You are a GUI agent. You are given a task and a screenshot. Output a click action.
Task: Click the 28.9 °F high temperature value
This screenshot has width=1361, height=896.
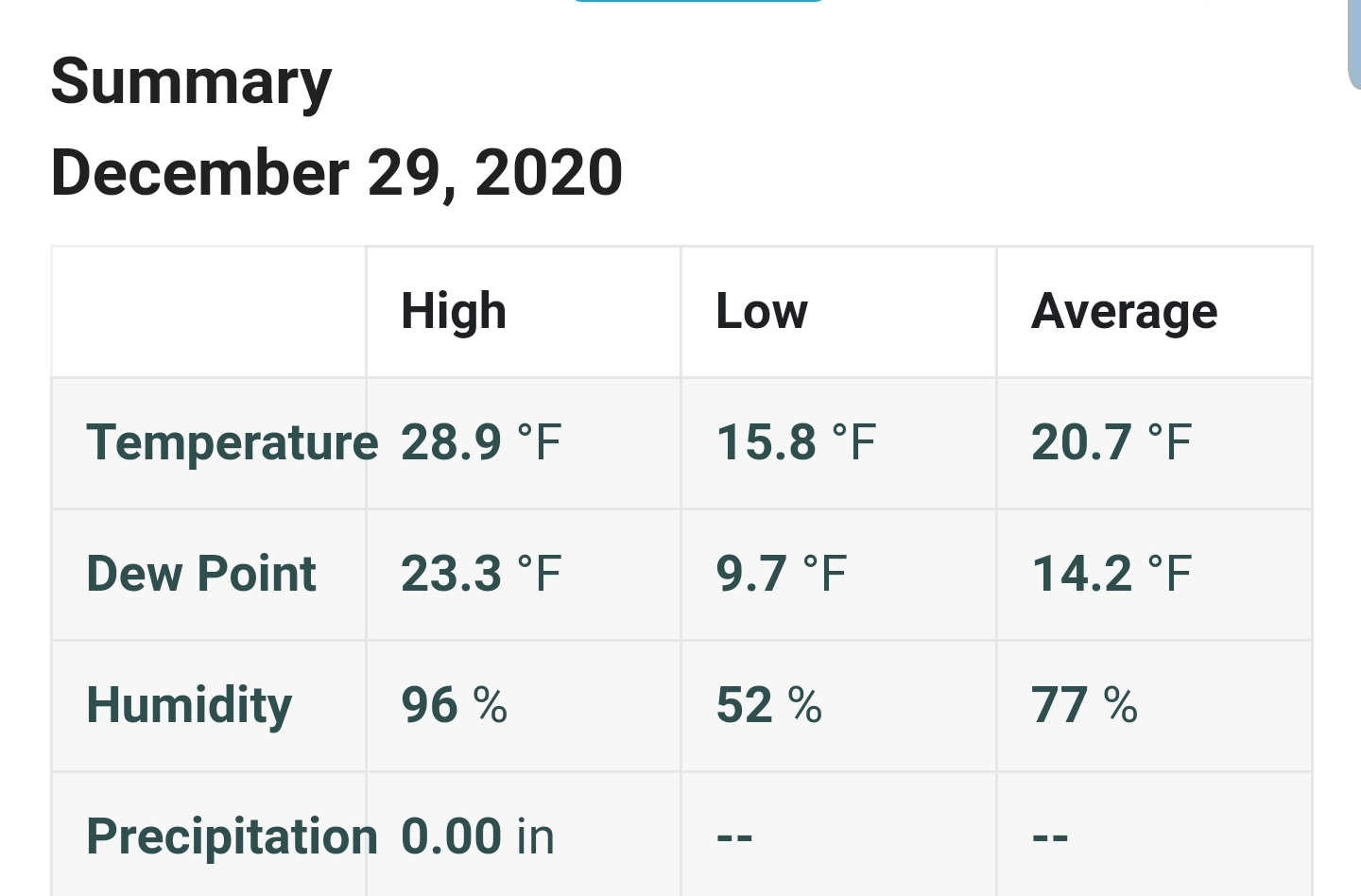coord(481,442)
